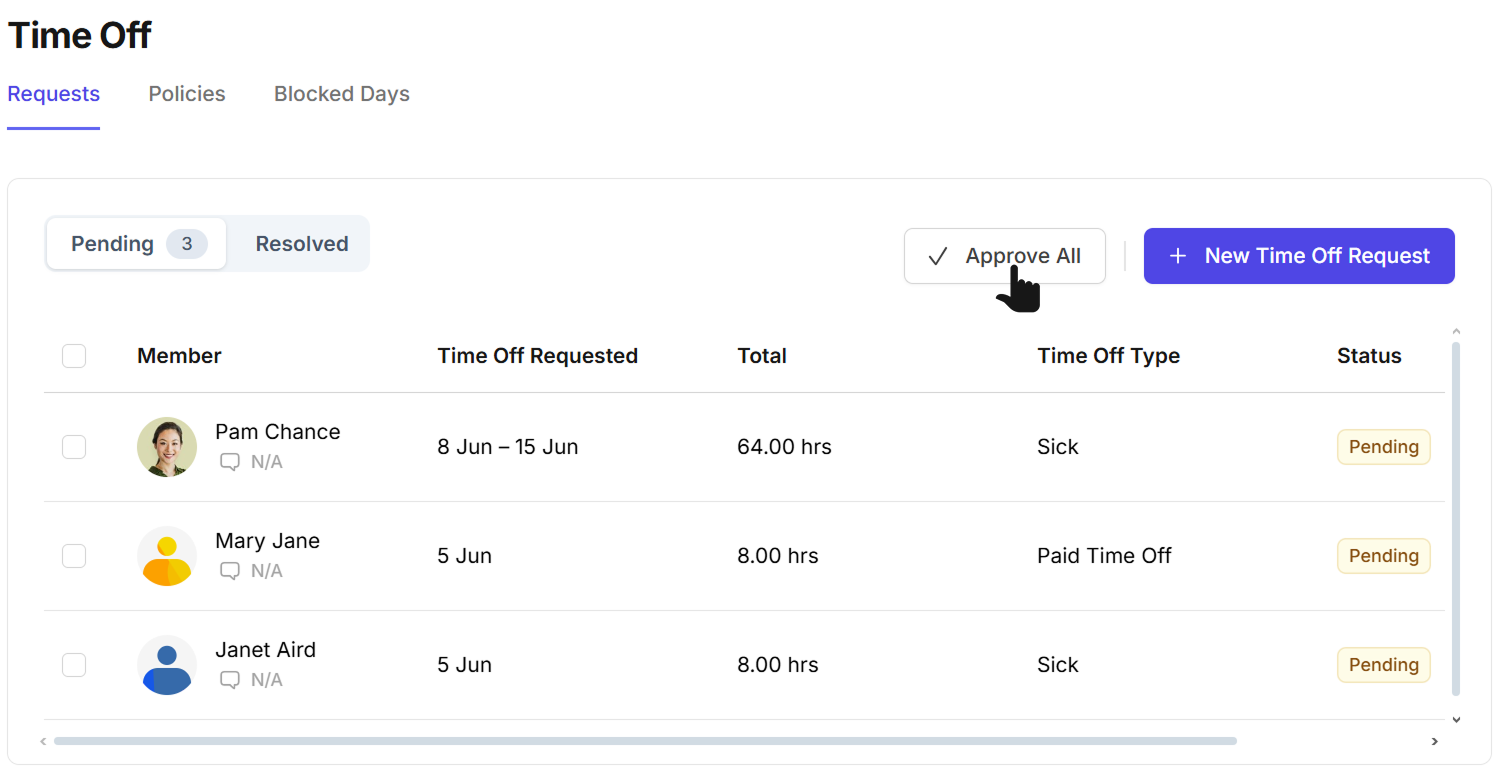Click Mary Jane's 5 Jun date cell

(464, 556)
